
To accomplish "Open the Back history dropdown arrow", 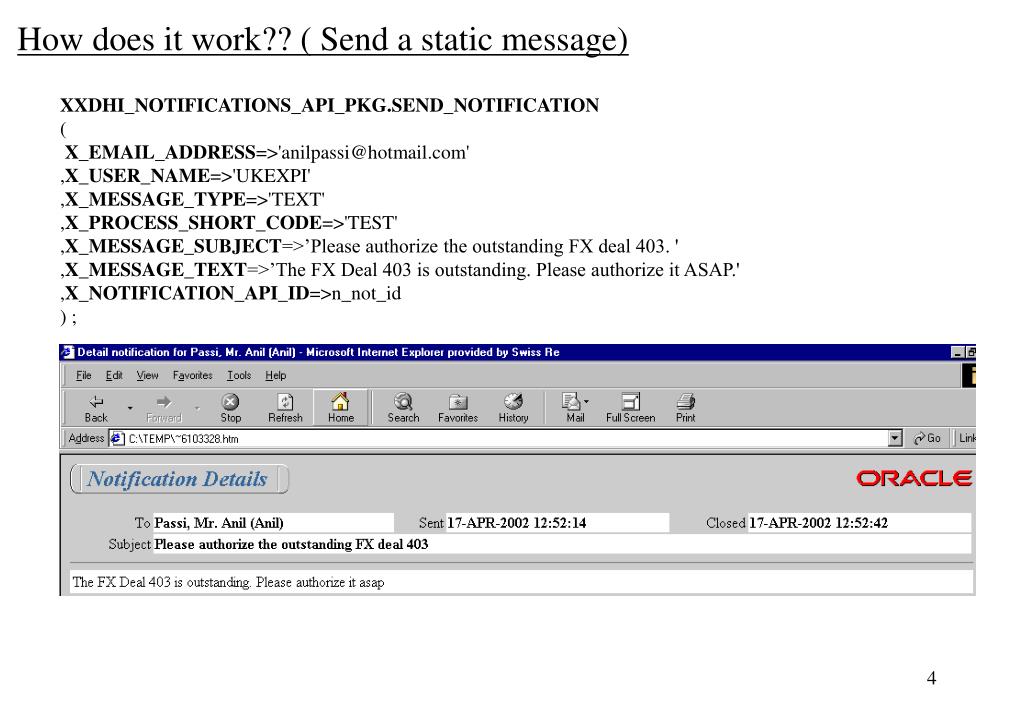I will tap(130, 408).
